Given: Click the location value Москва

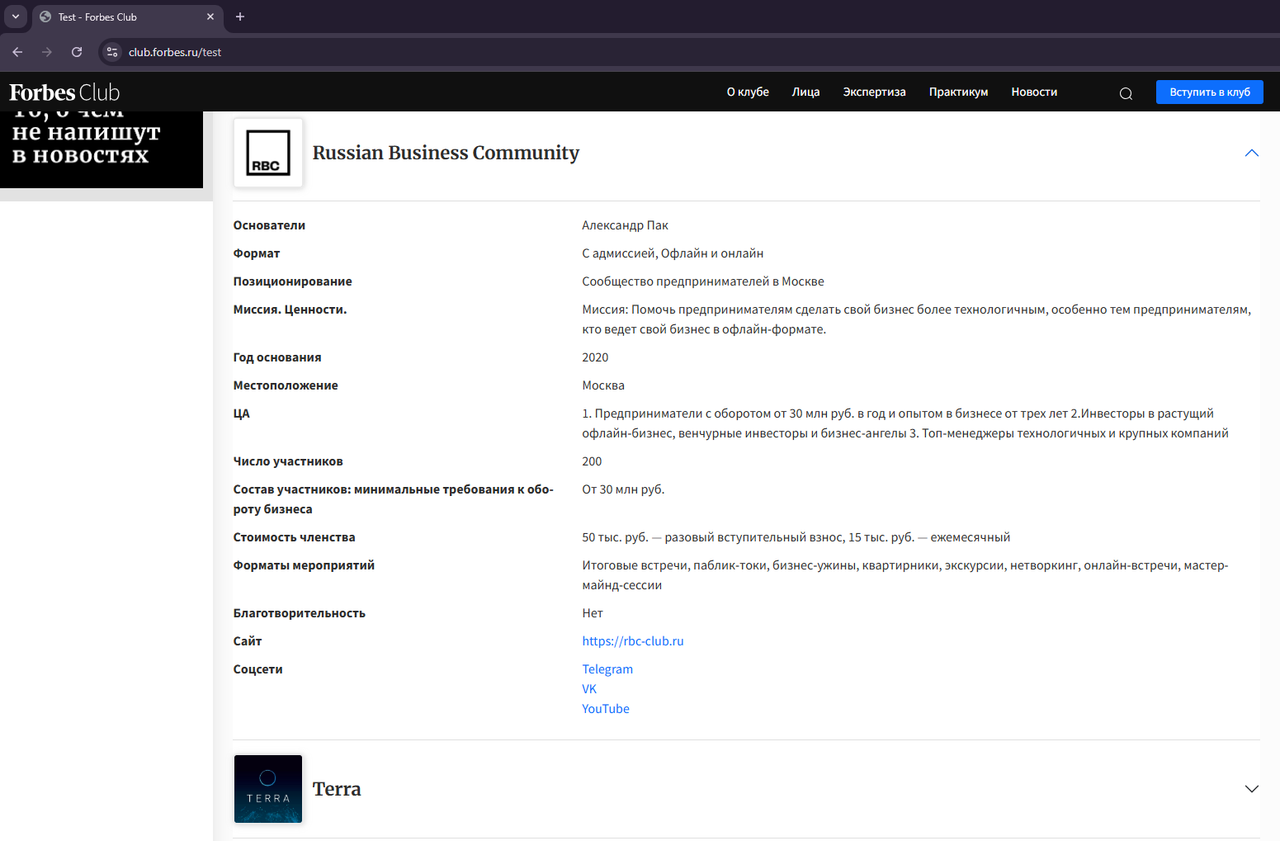Looking at the screenshot, I should click(603, 385).
